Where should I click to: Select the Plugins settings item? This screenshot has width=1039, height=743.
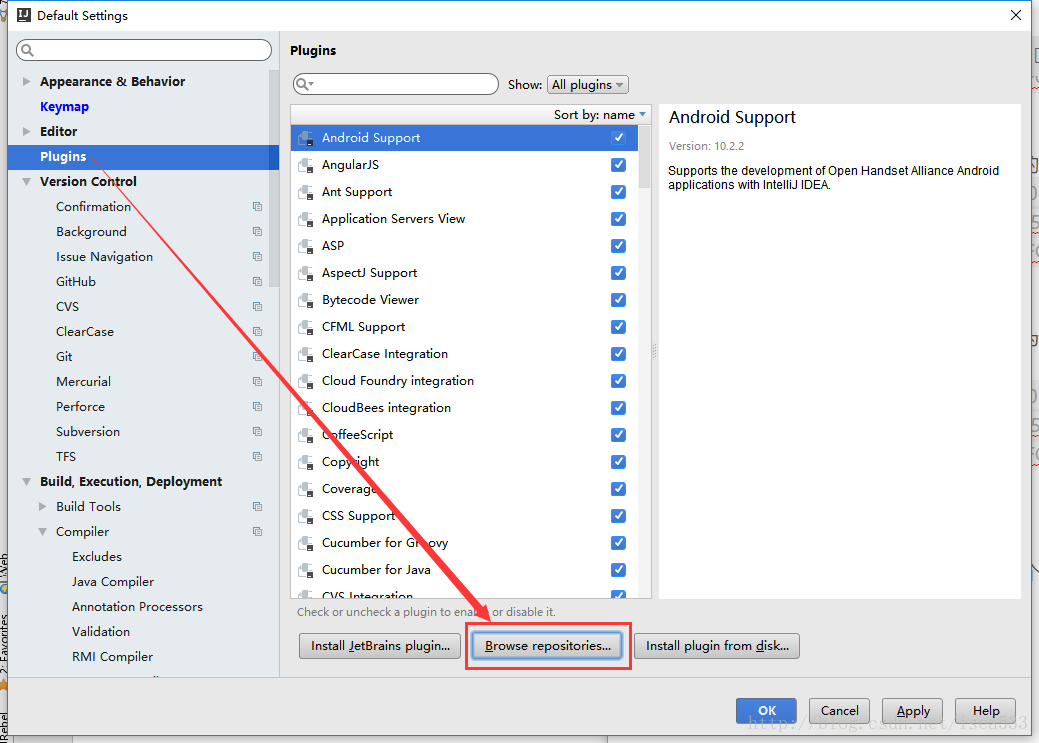[143, 156]
